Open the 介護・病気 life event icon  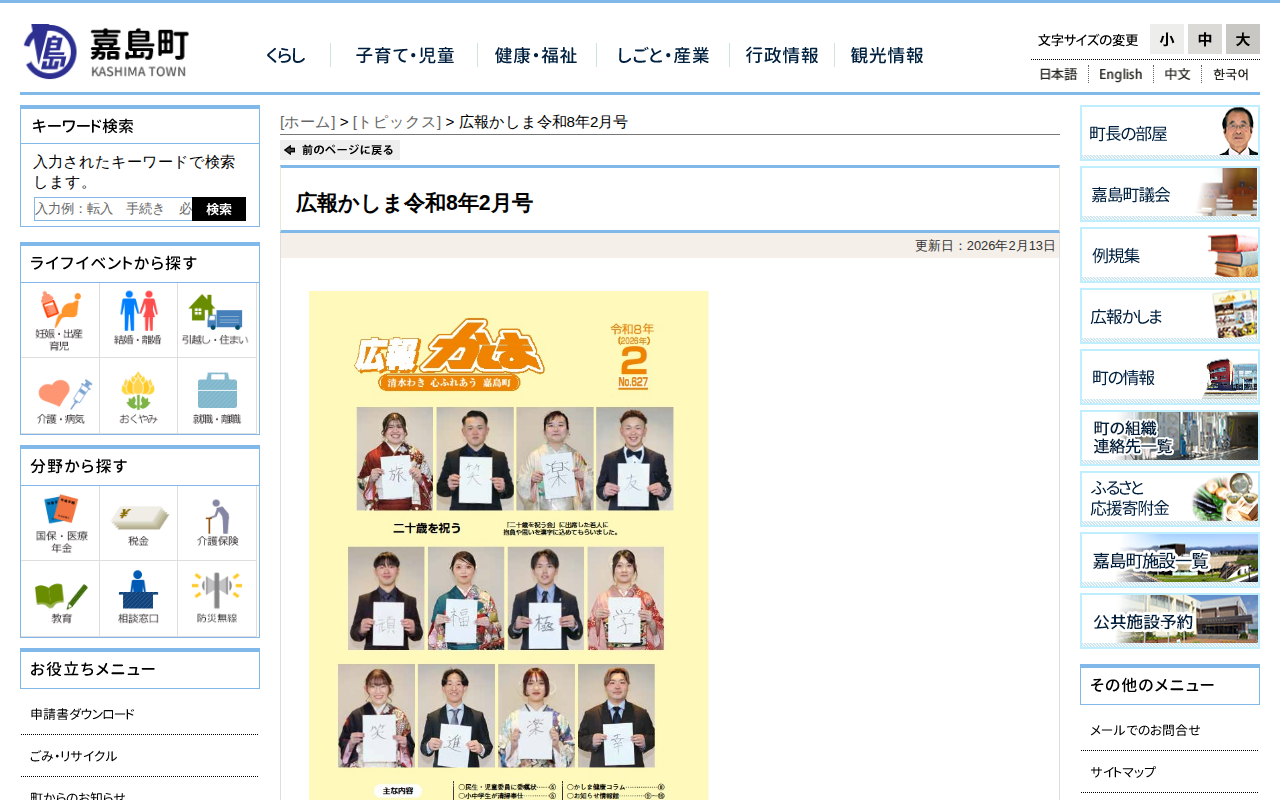(60, 397)
